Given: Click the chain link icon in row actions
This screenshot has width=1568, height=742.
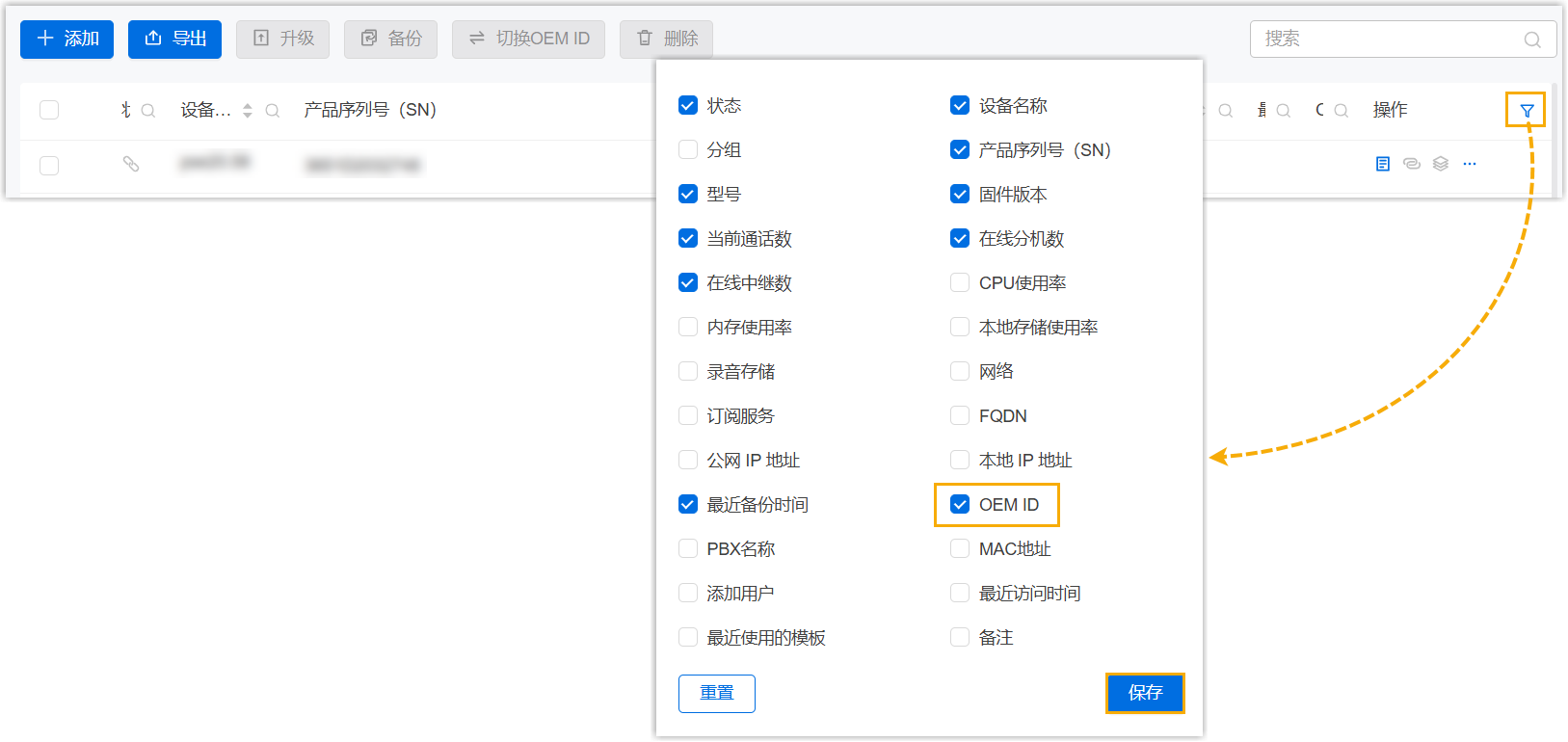Looking at the screenshot, I should [1412, 164].
